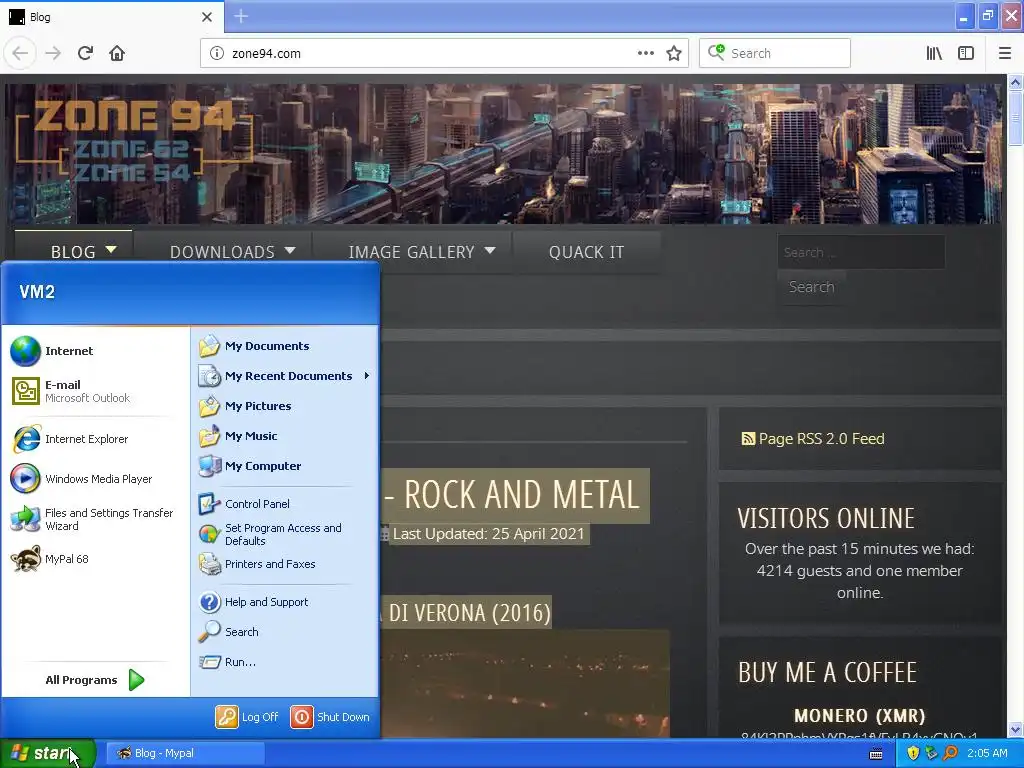Open Files and Settings Transfer Wizard

tap(95, 519)
